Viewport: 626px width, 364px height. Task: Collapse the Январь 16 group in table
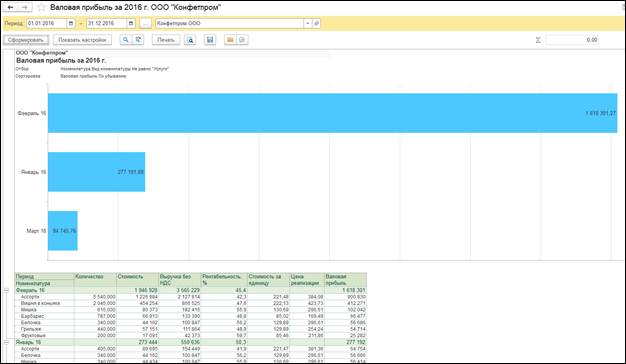(6, 342)
